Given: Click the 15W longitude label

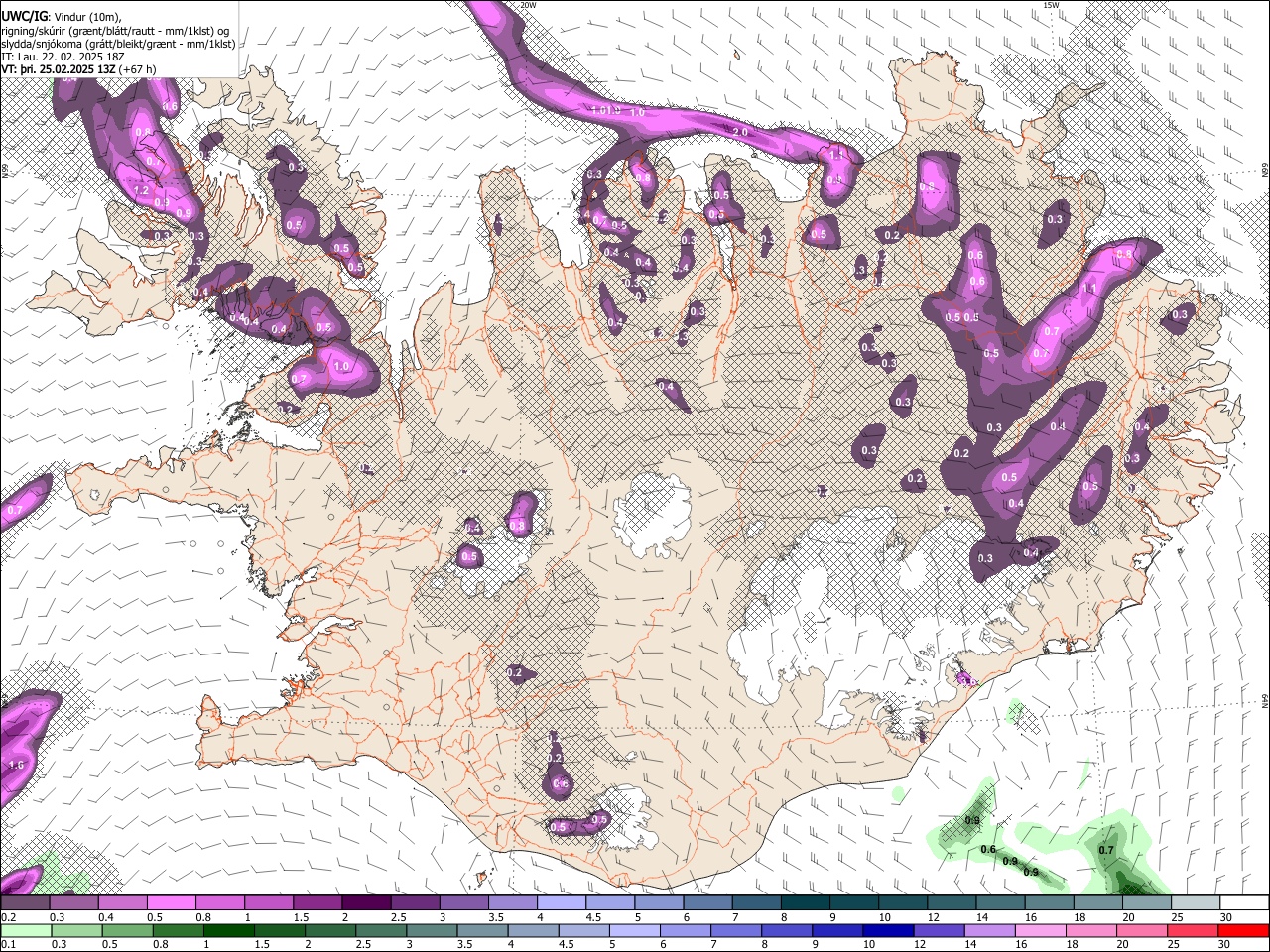Looking at the screenshot, I should (1051, 5).
